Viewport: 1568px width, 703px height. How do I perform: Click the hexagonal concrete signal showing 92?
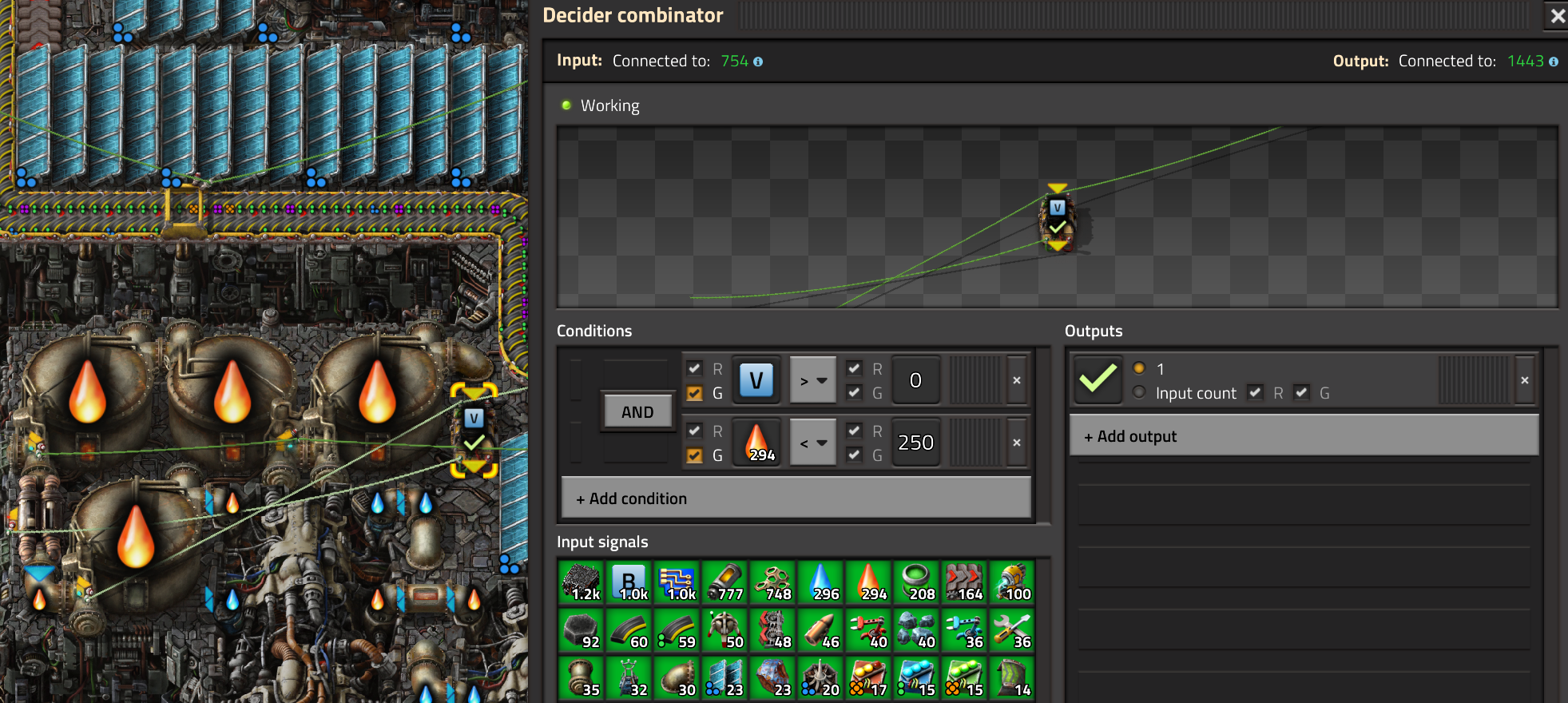click(582, 630)
